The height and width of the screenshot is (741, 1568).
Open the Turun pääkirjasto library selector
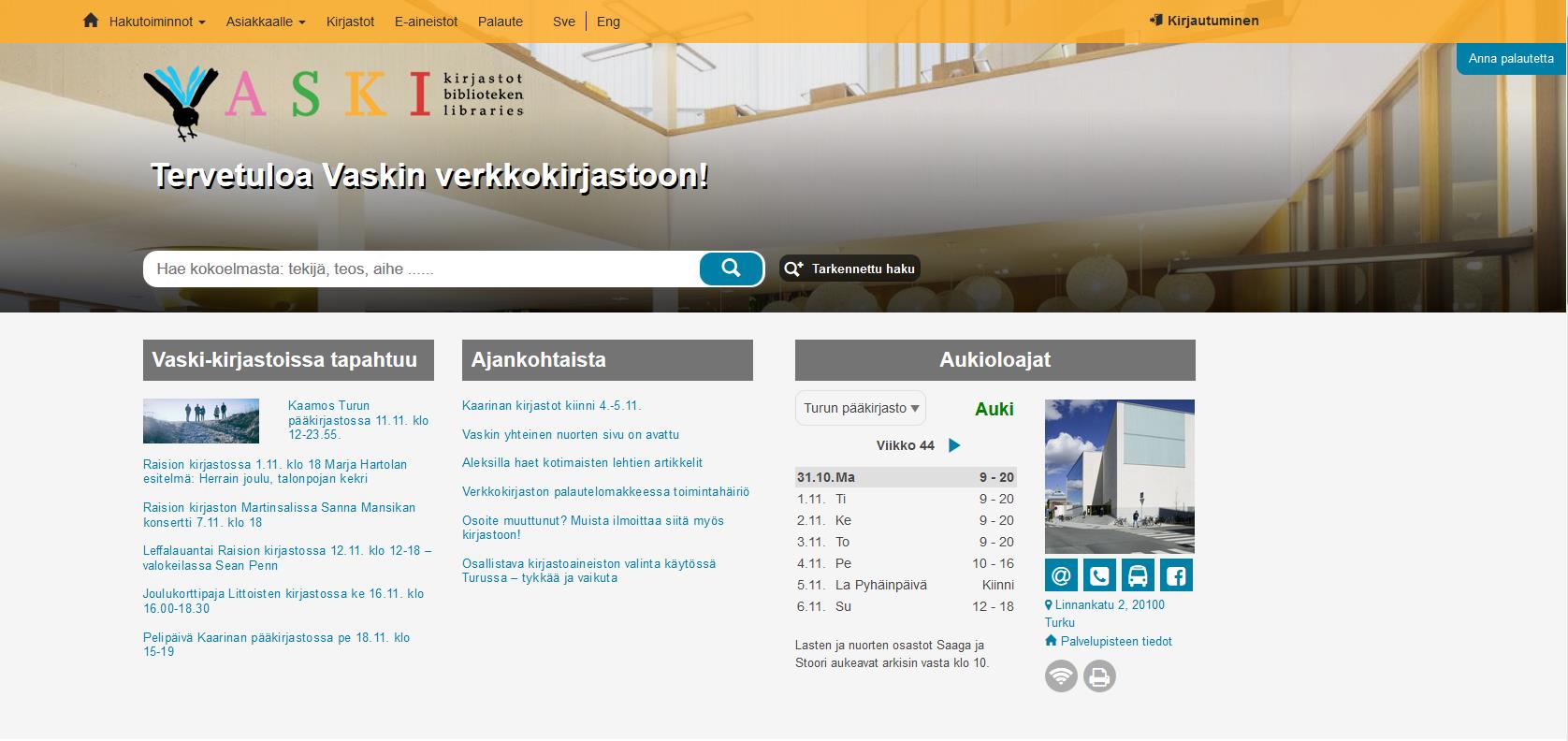[861, 408]
